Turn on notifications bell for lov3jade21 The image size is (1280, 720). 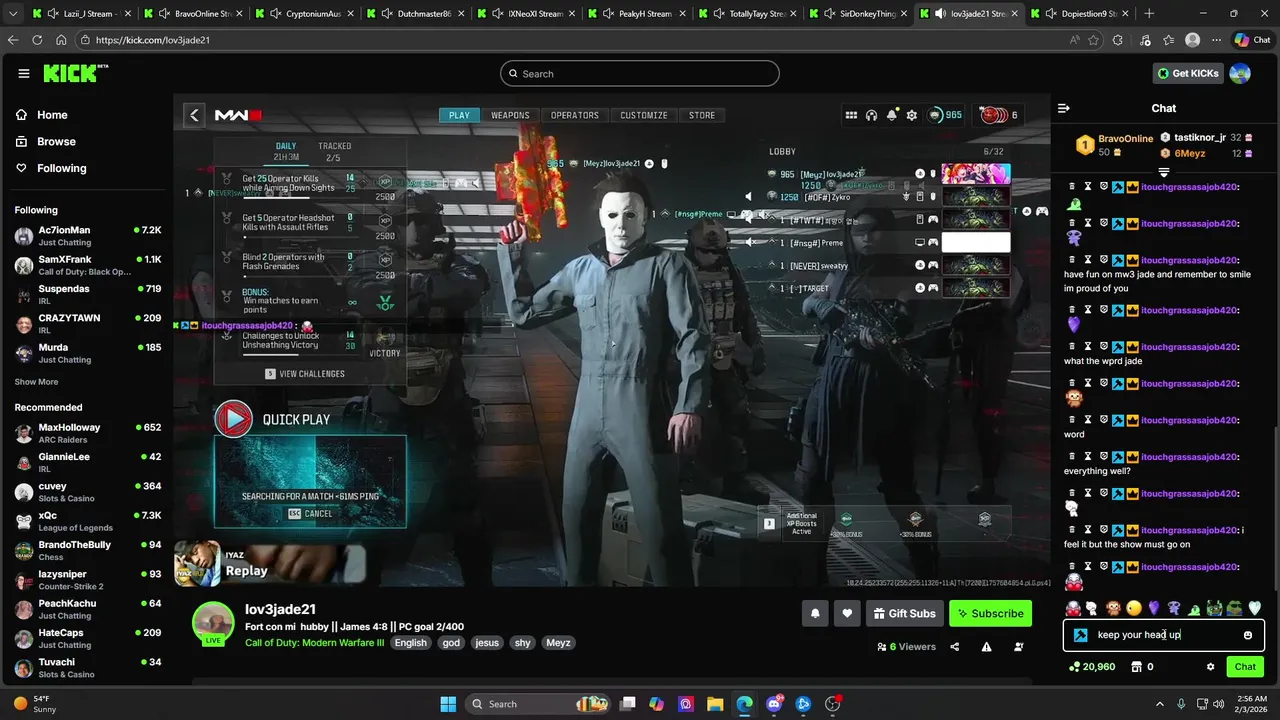click(815, 613)
